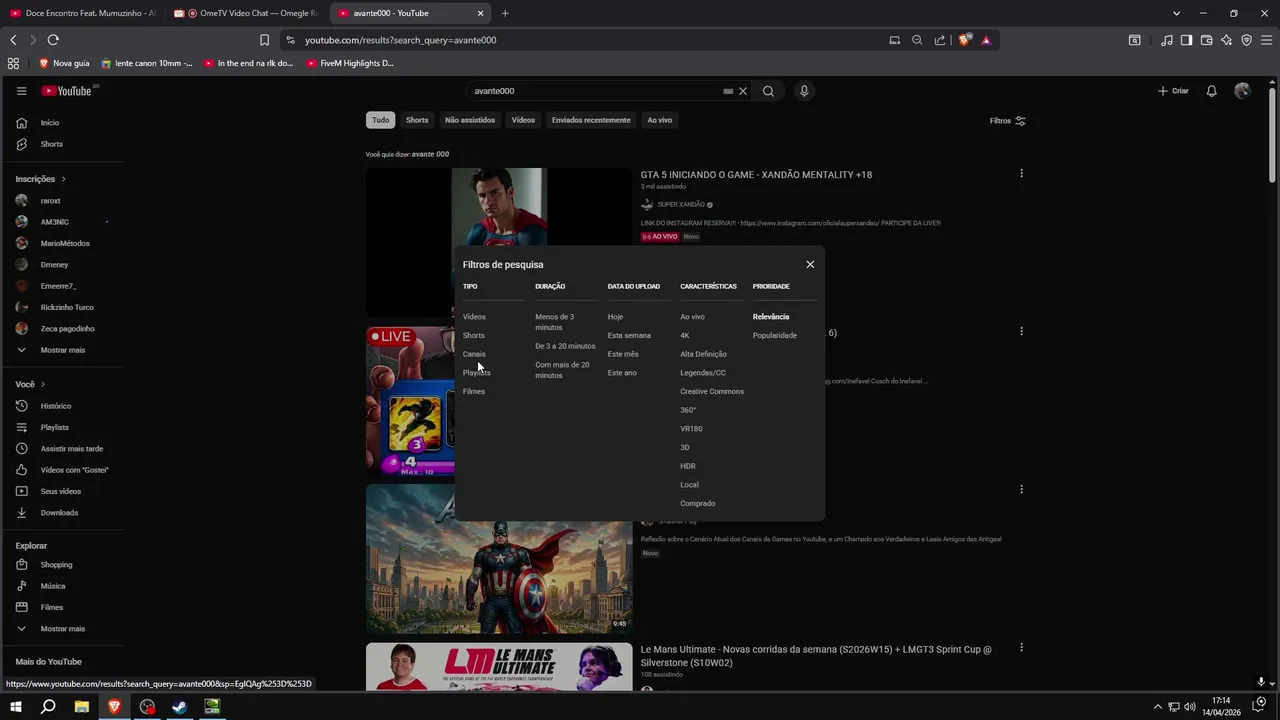Expand the Inscrições section chevron
Image resolution: width=1280 pixels, height=720 pixels.
pyautogui.click(x=63, y=179)
